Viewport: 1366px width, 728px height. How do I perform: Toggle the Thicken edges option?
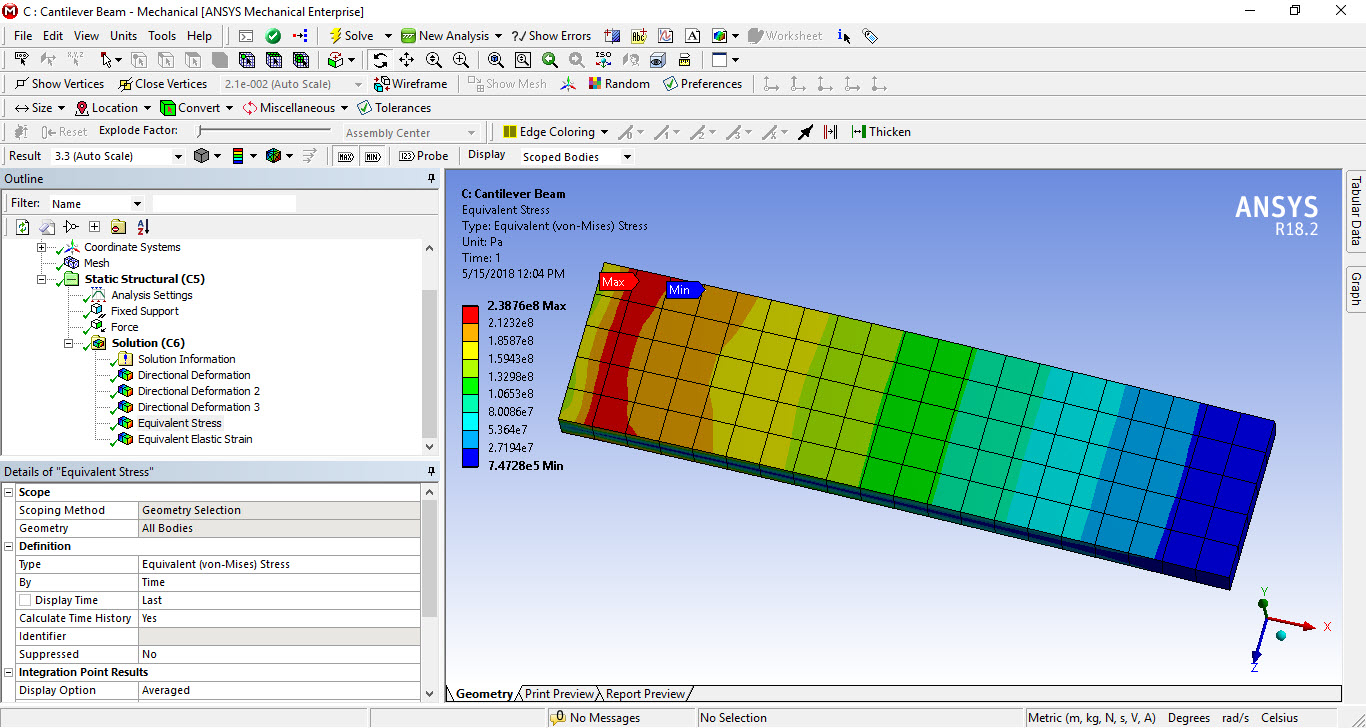coord(881,132)
